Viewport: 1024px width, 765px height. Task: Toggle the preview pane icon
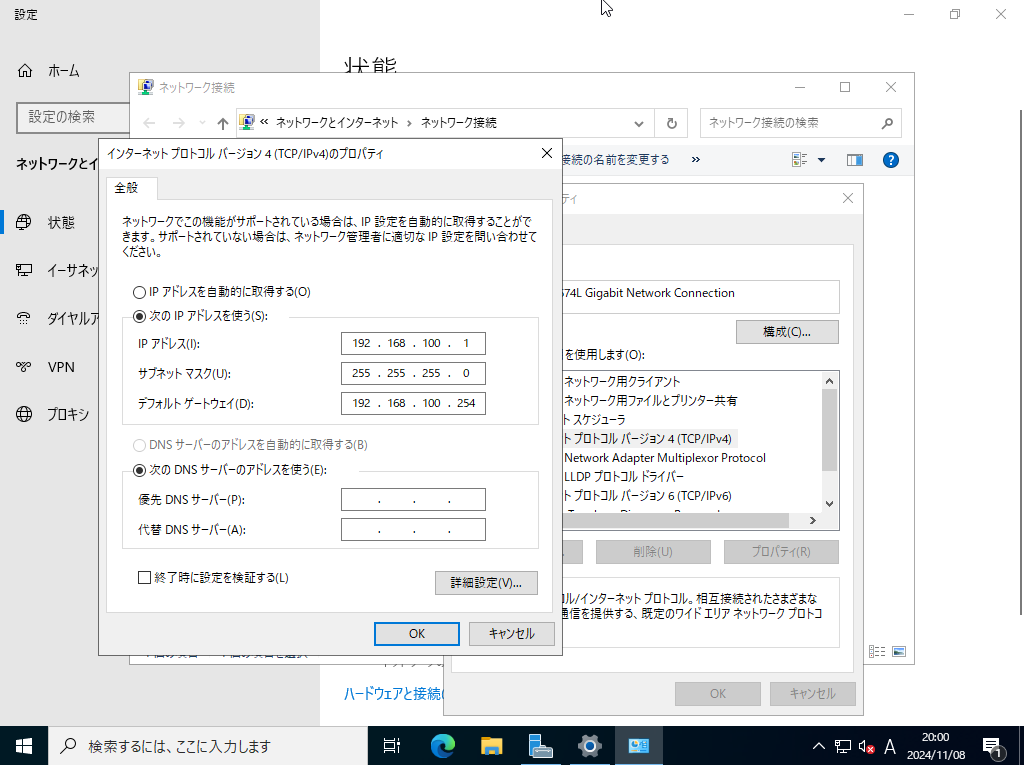854,160
